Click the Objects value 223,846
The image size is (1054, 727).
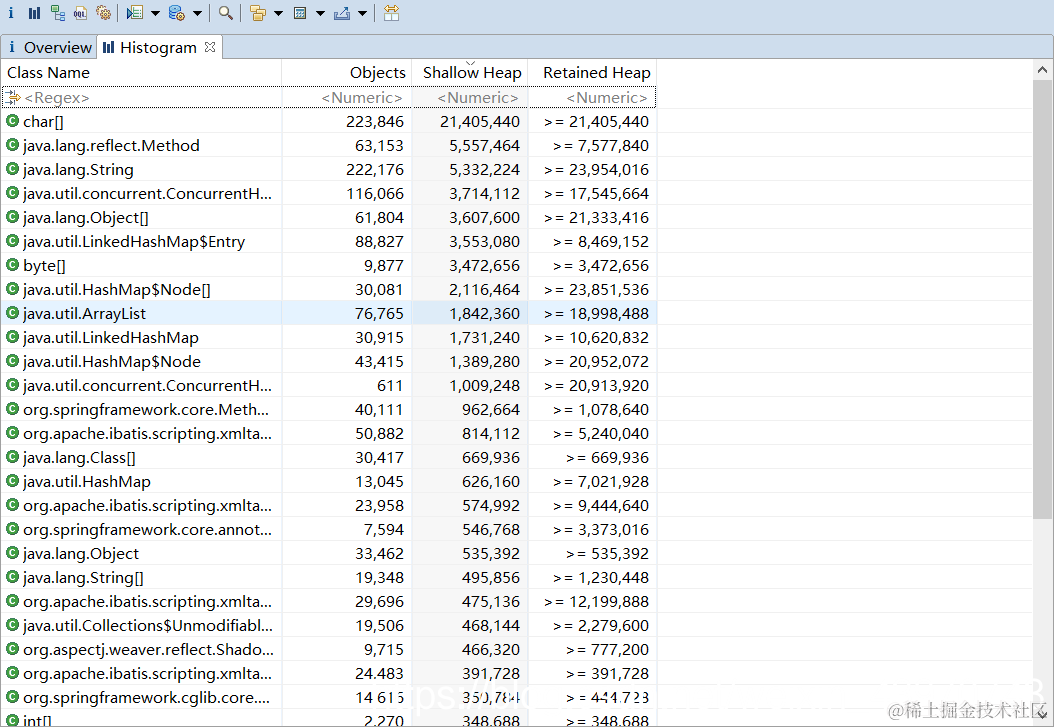375,122
